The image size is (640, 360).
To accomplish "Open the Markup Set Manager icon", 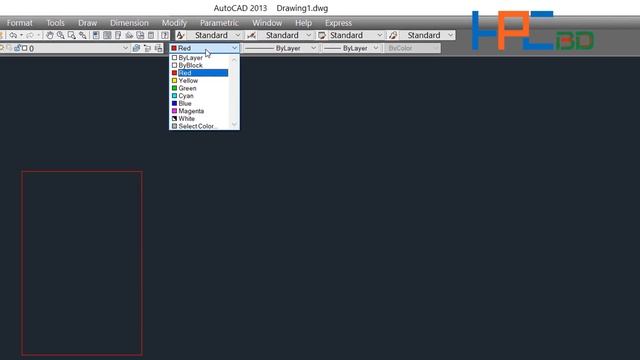I will pos(140,36).
